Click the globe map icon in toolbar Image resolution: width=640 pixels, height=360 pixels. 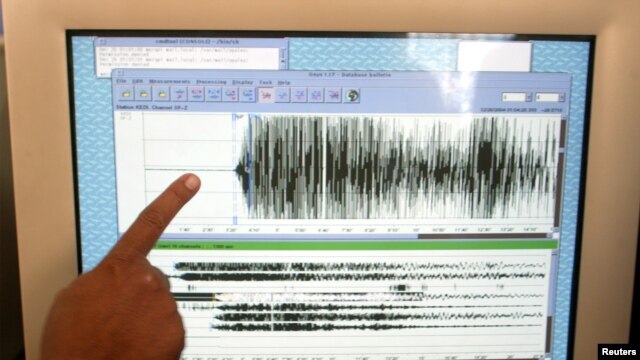(x=352, y=96)
